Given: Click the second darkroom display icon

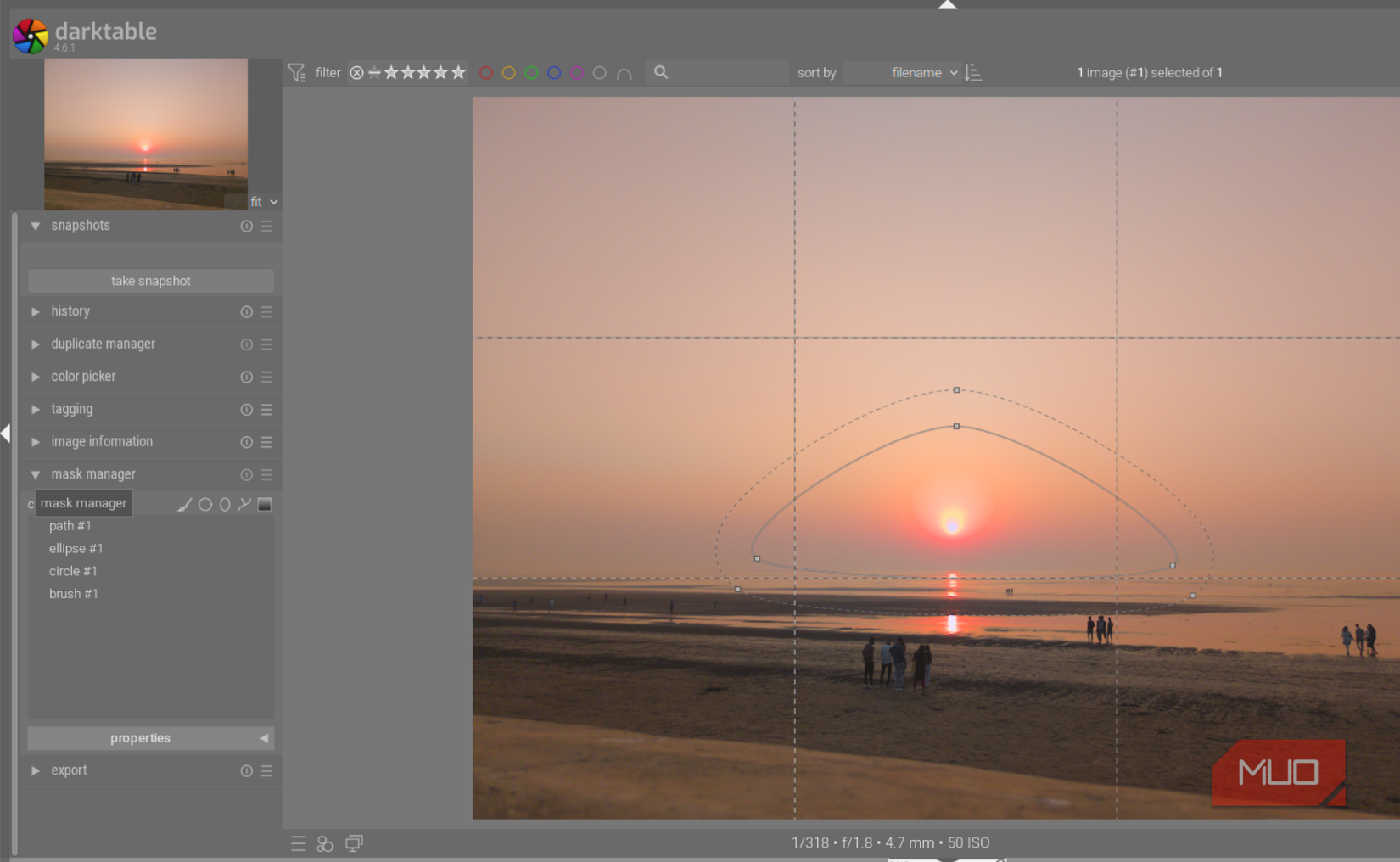Looking at the screenshot, I should click(x=354, y=843).
